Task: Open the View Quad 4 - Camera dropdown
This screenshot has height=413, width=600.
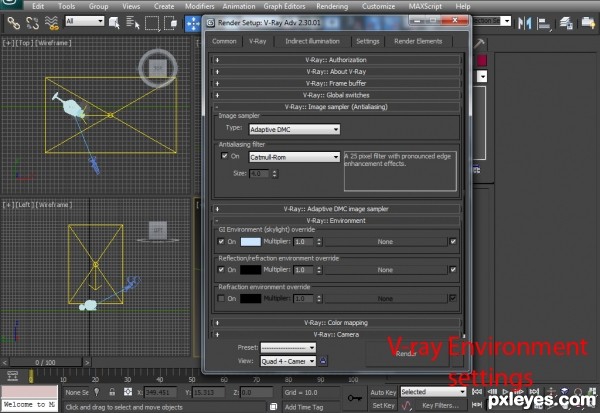Action: (x=288, y=361)
